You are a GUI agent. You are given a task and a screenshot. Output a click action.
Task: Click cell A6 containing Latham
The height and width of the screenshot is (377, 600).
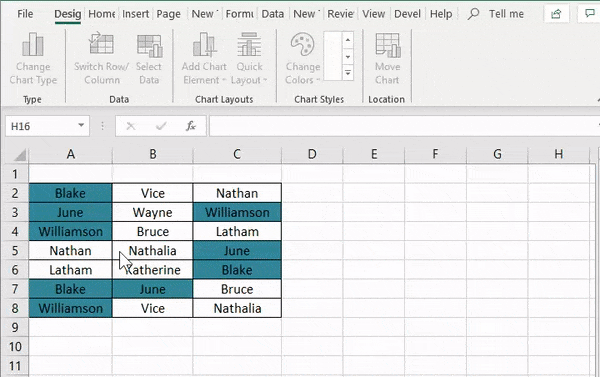click(70, 270)
